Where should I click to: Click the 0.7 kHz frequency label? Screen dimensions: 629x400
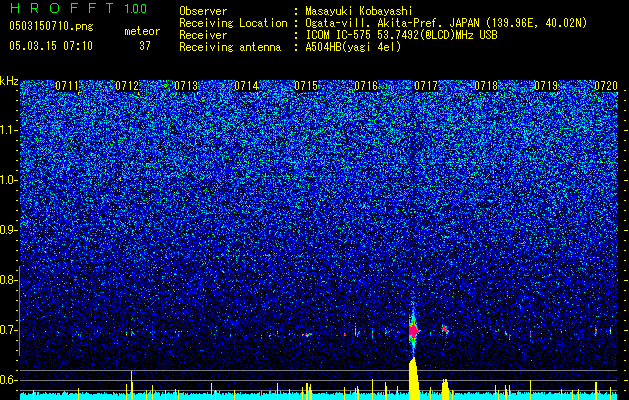[x=7, y=330]
